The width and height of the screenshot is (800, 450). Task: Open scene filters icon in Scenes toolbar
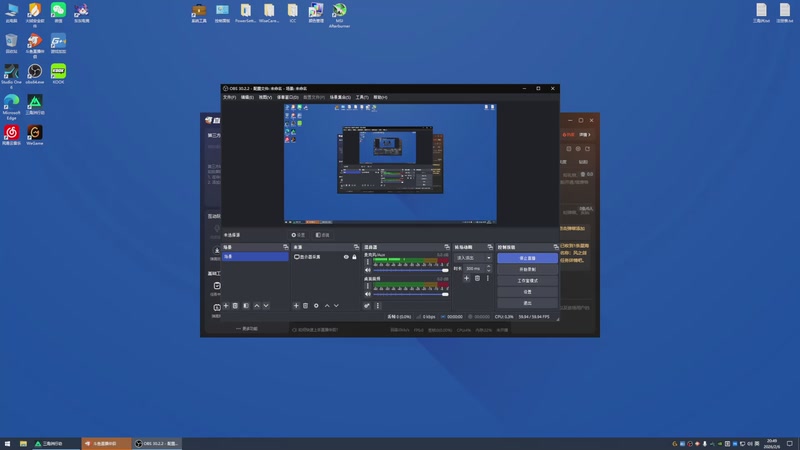click(246, 306)
